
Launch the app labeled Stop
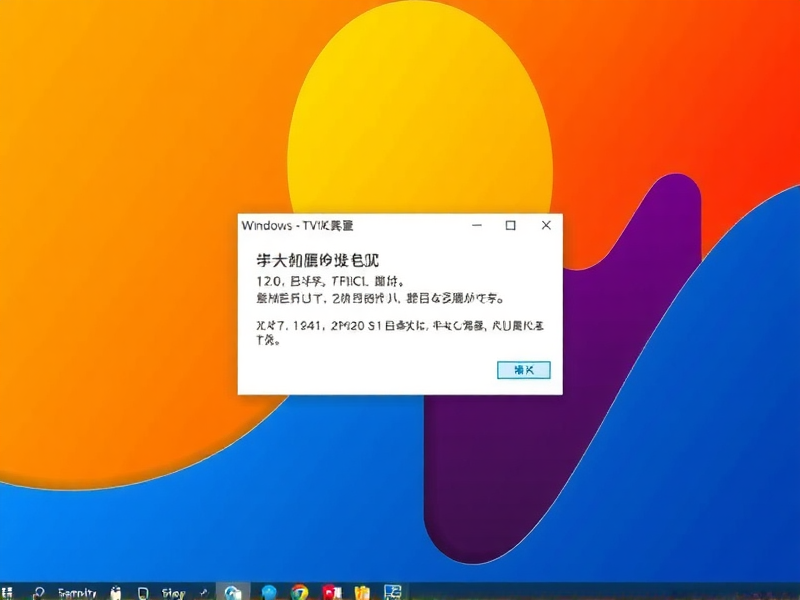[170, 590]
